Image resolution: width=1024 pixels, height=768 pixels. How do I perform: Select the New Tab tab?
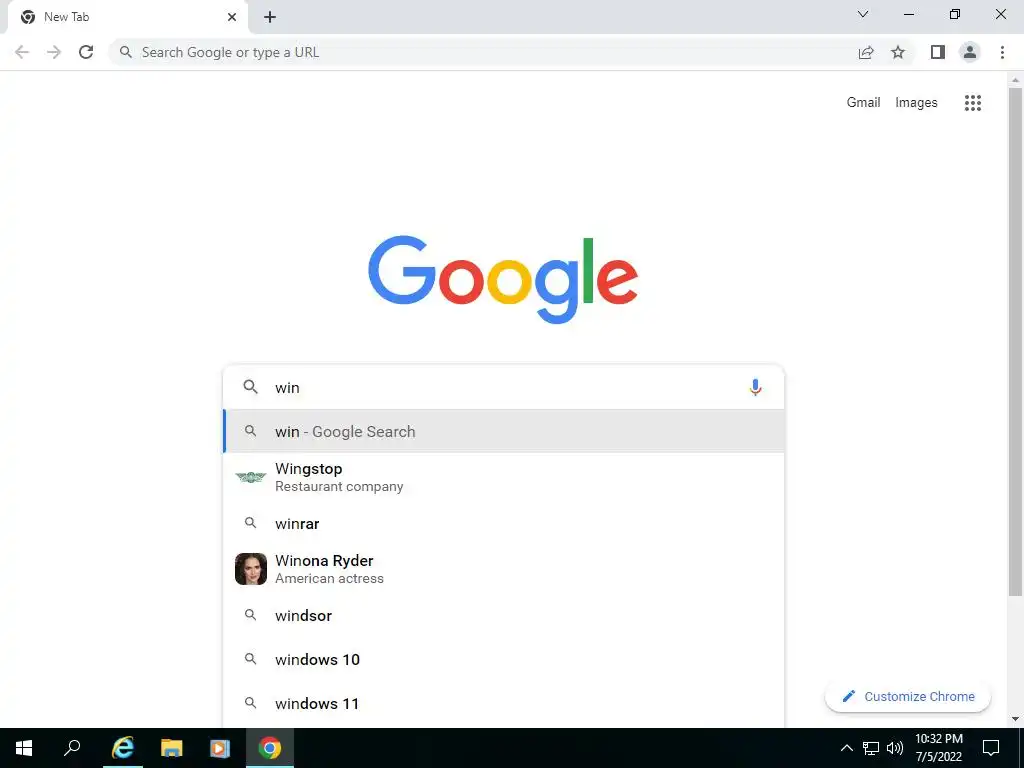[x=129, y=17]
